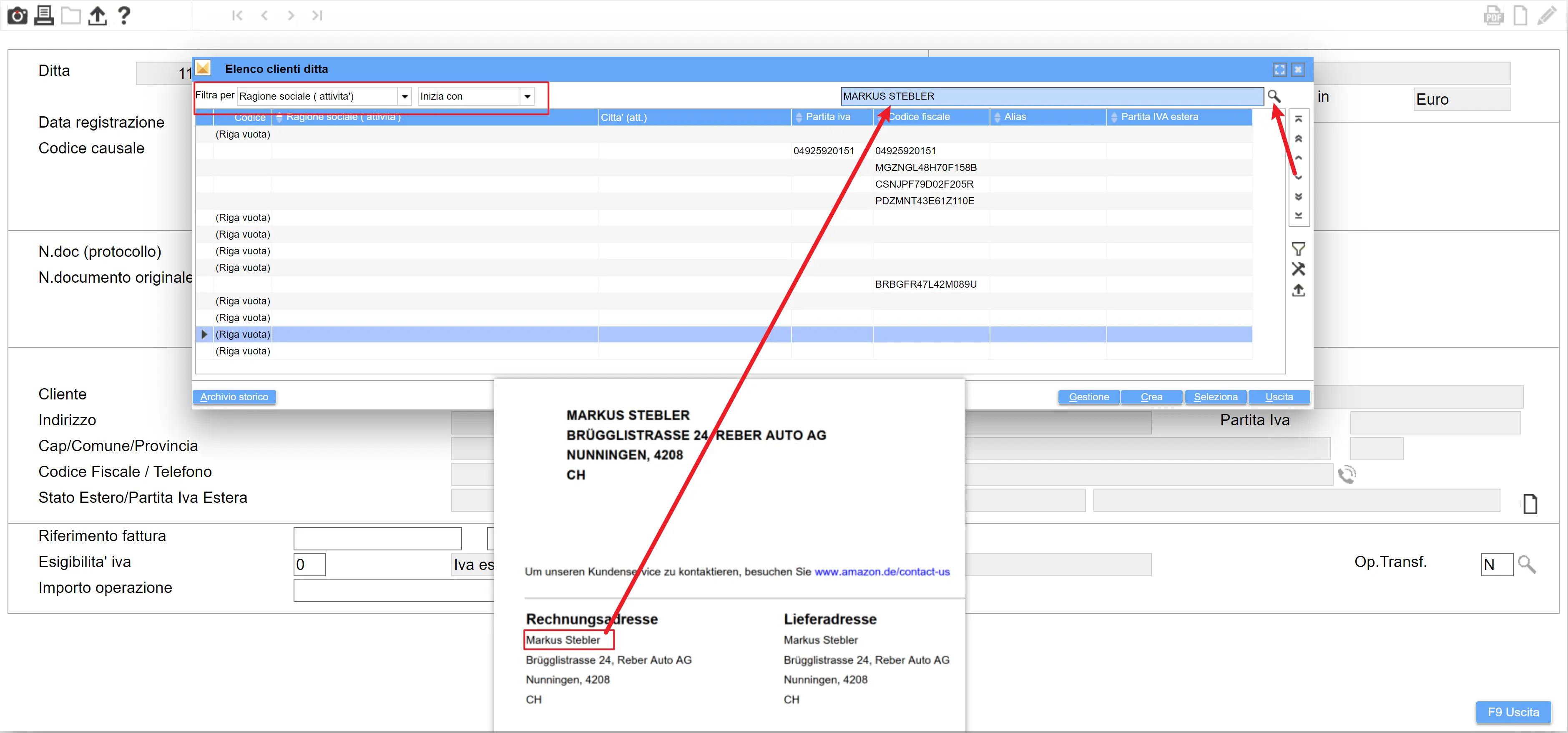Select row with fiscal code MGZNGL48H70F158B
Screen dimensions: 1568x733
click(925, 168)
